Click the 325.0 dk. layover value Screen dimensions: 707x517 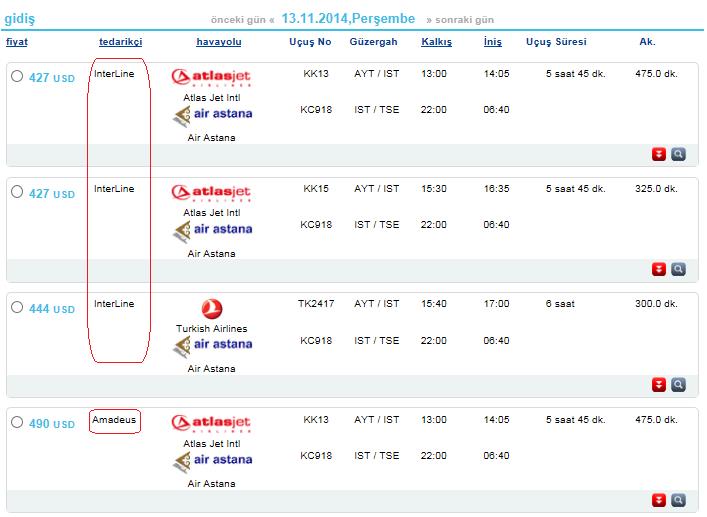(x=656, y=188)
